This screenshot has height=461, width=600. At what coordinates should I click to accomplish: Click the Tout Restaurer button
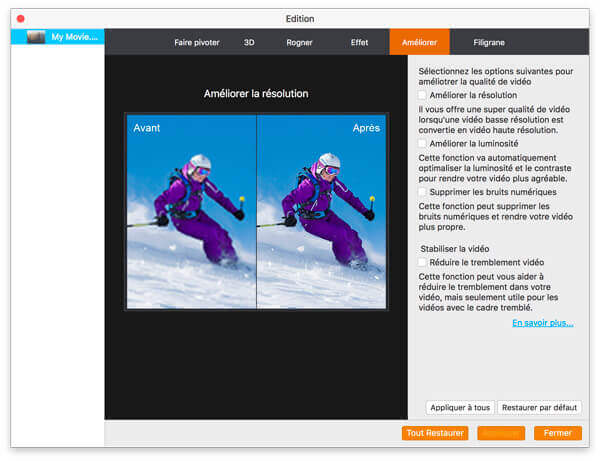[435, 433]
